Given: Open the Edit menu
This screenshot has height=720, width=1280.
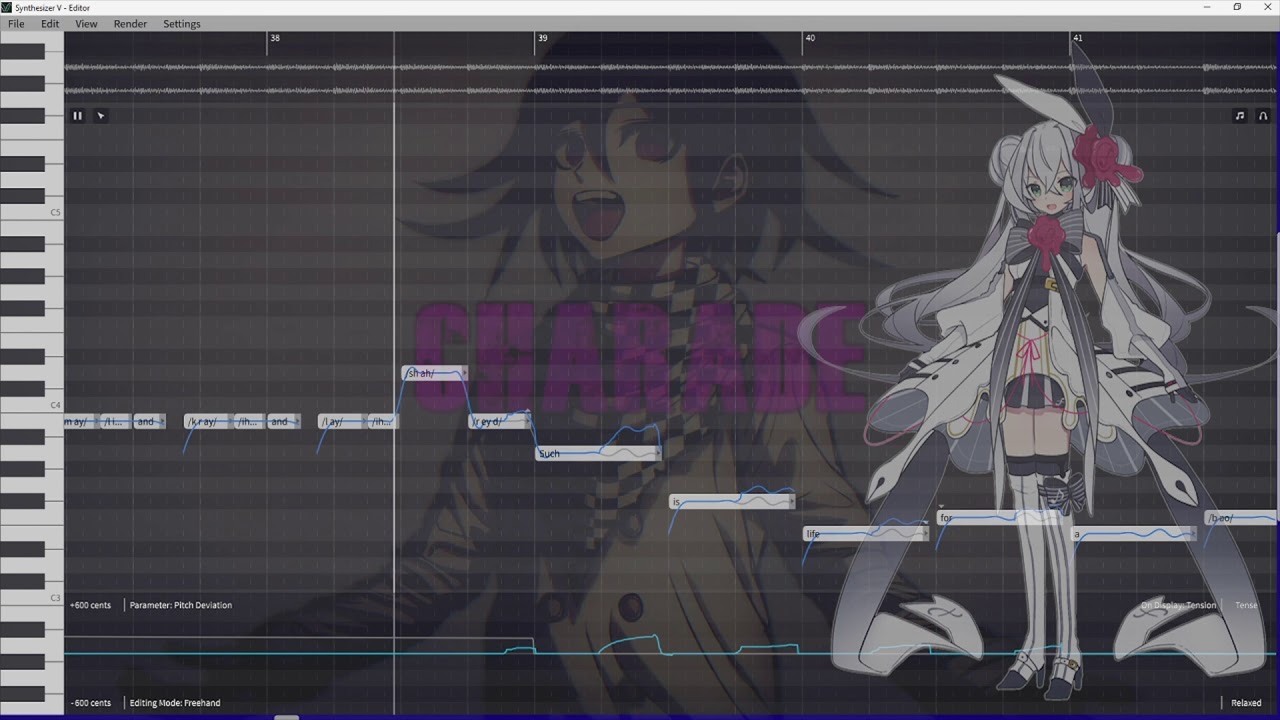Looking at the screenshot, I should click(50, 24).
